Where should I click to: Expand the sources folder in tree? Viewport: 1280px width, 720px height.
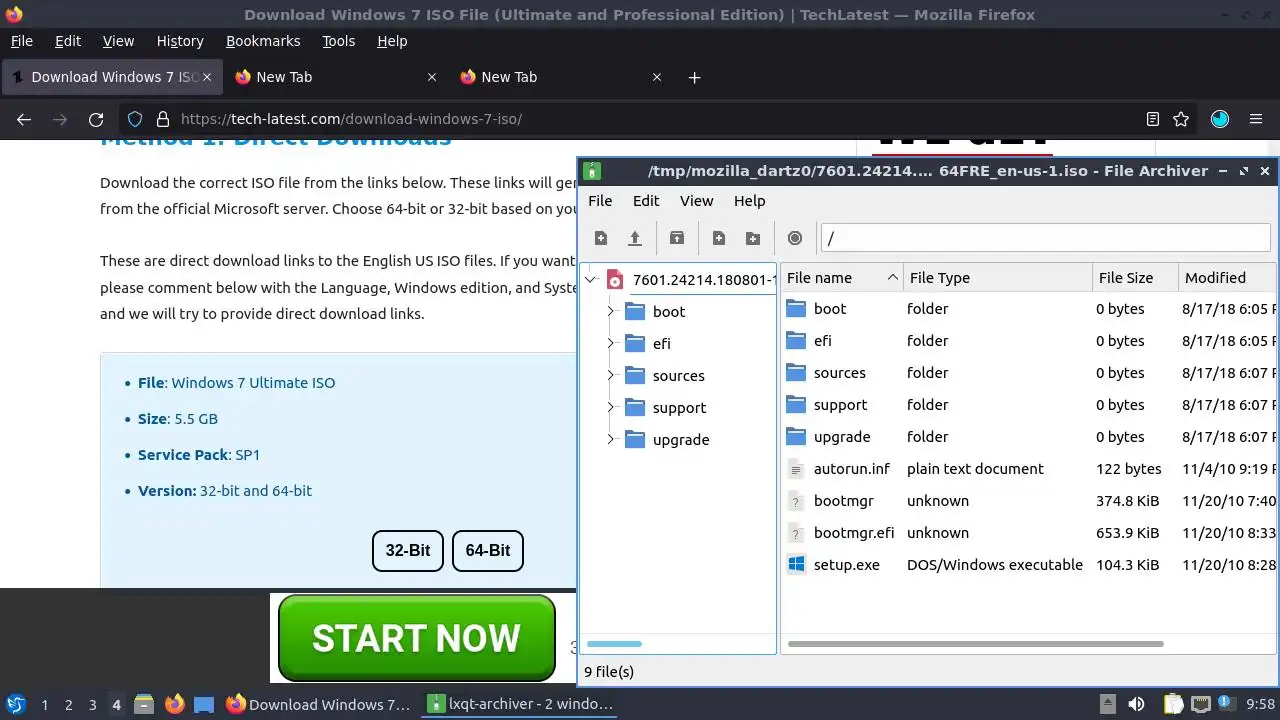[x=611, y=376]
